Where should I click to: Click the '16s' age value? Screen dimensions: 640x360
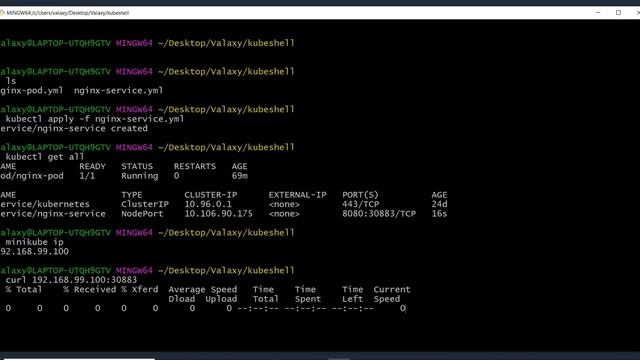pos(439,214)
